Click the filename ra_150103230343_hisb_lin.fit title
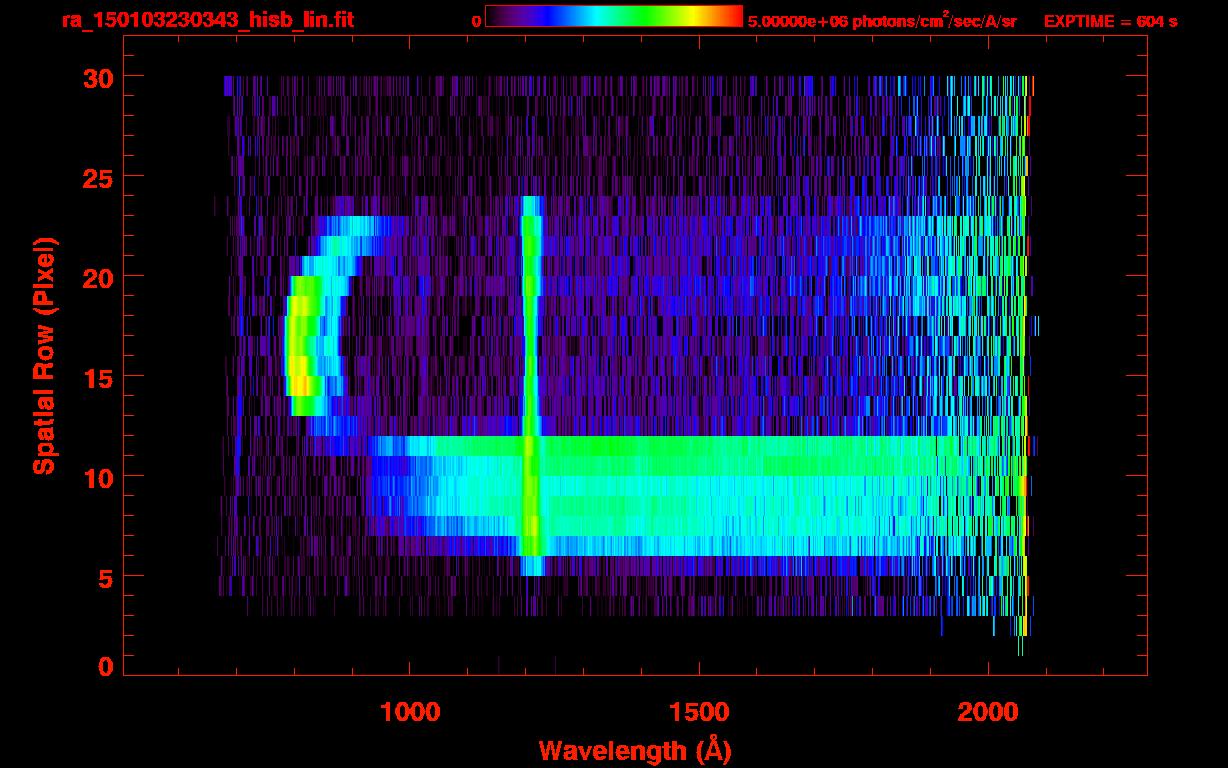1228x768 pixels. pyautogui.click(x=207, y=20)
